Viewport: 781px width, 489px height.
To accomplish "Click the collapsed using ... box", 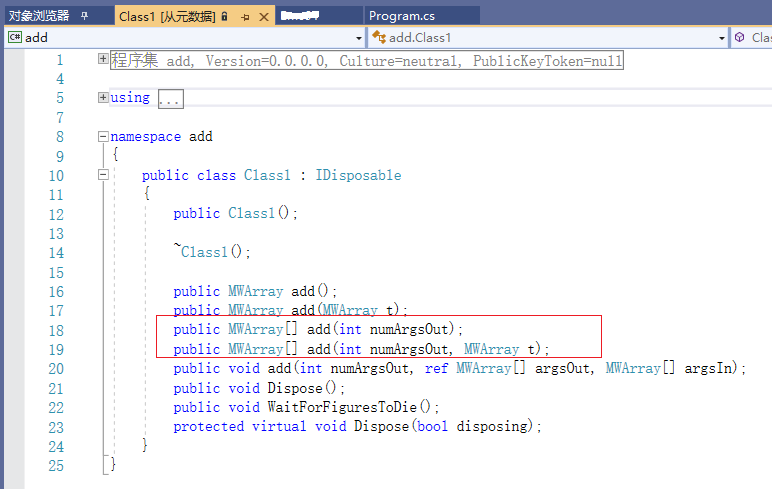I will (x=171, y=99).
